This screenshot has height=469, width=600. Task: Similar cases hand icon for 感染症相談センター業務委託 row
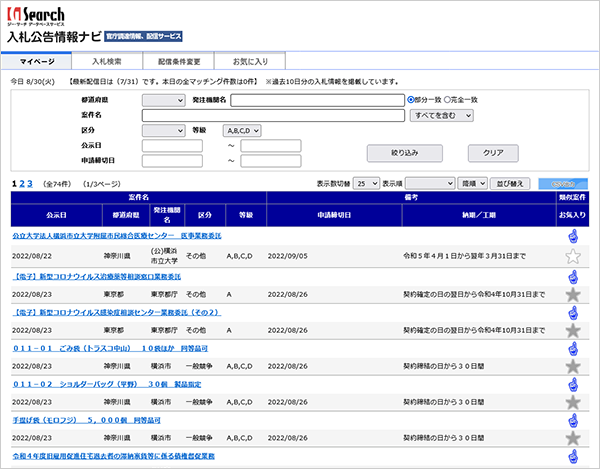(x=573, y=313)
